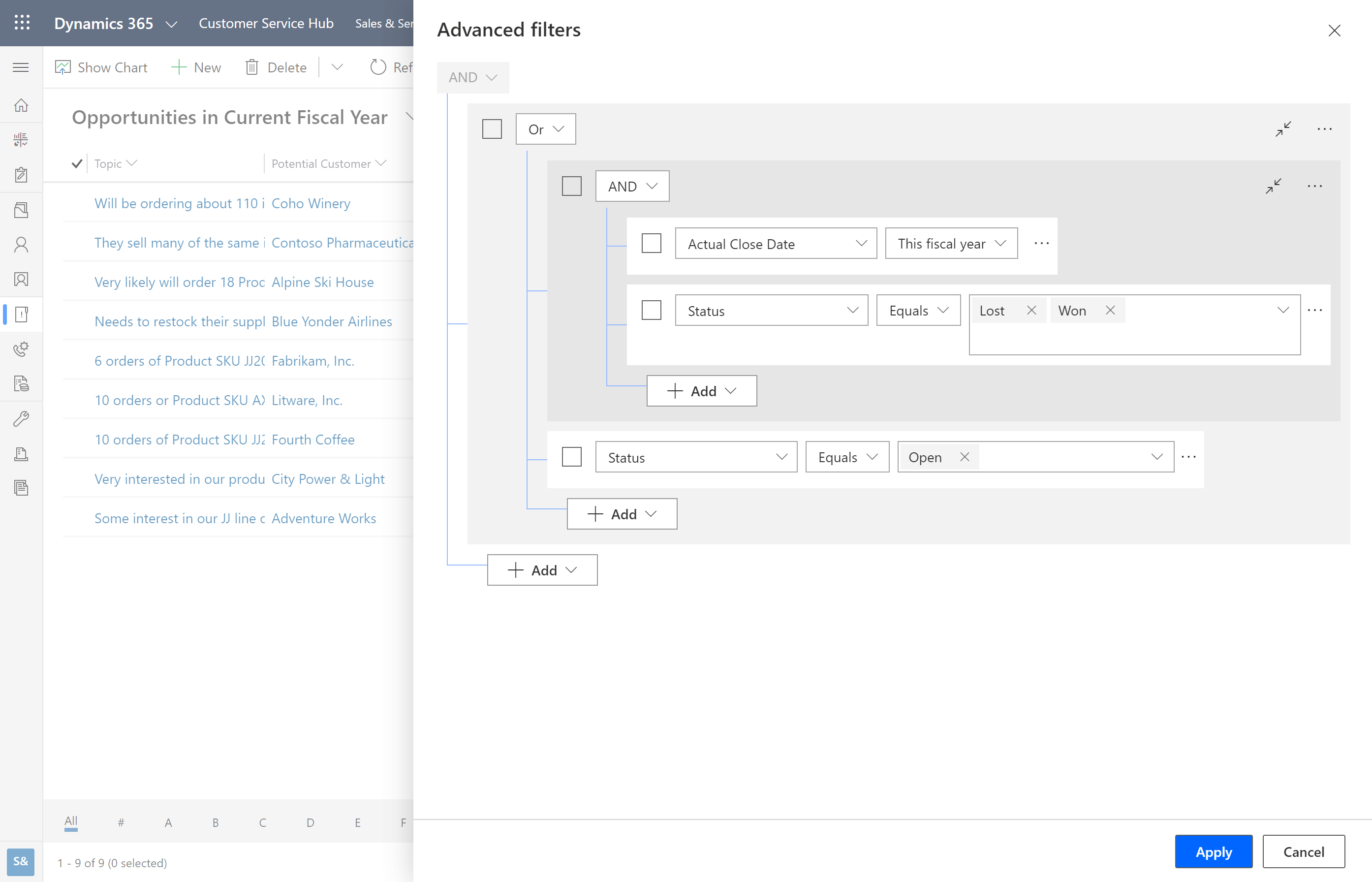1372x882 pixels.
Task: Click the Add button inside OR group
Action: coord(622,514)
